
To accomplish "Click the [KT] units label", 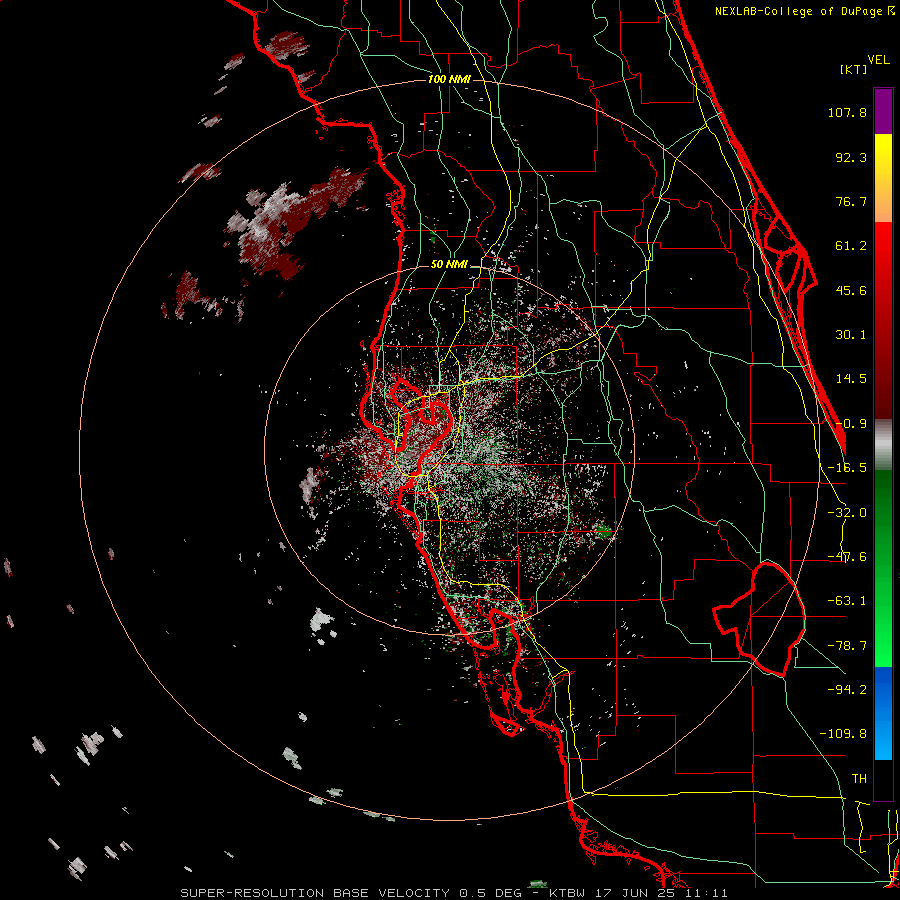I will coord(853,69).
